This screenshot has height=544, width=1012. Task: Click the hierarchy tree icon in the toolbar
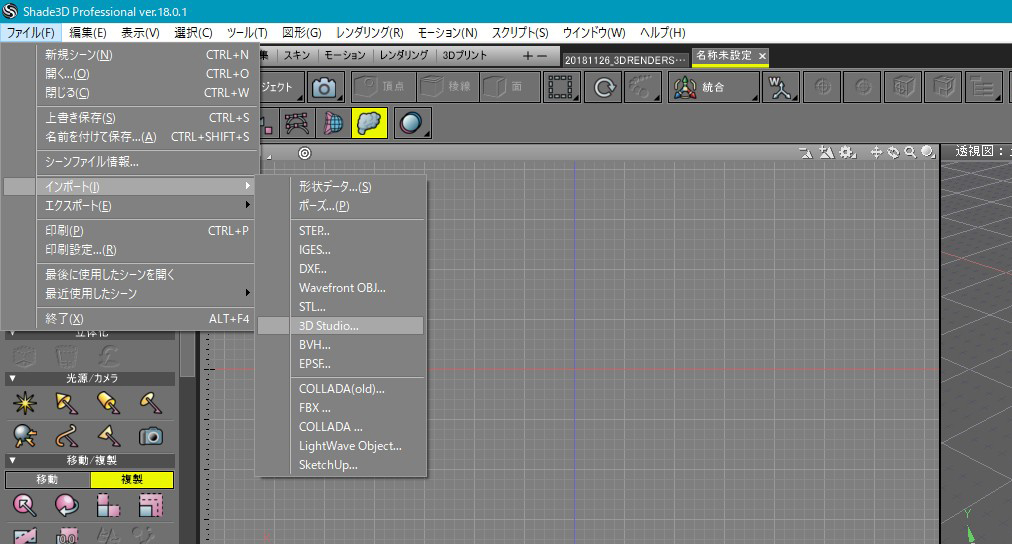[x=982, y=87]
